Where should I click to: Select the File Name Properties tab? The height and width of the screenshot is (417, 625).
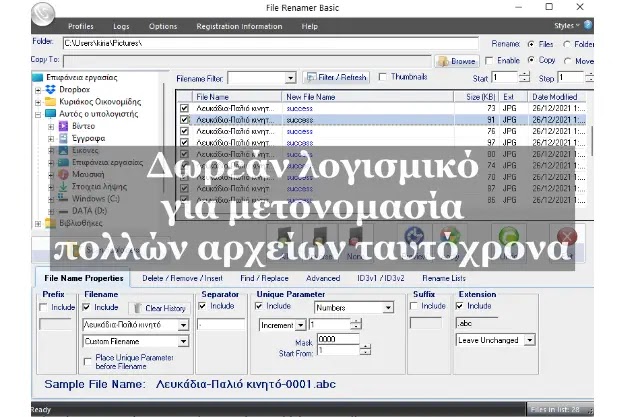[x=84, y=278]
